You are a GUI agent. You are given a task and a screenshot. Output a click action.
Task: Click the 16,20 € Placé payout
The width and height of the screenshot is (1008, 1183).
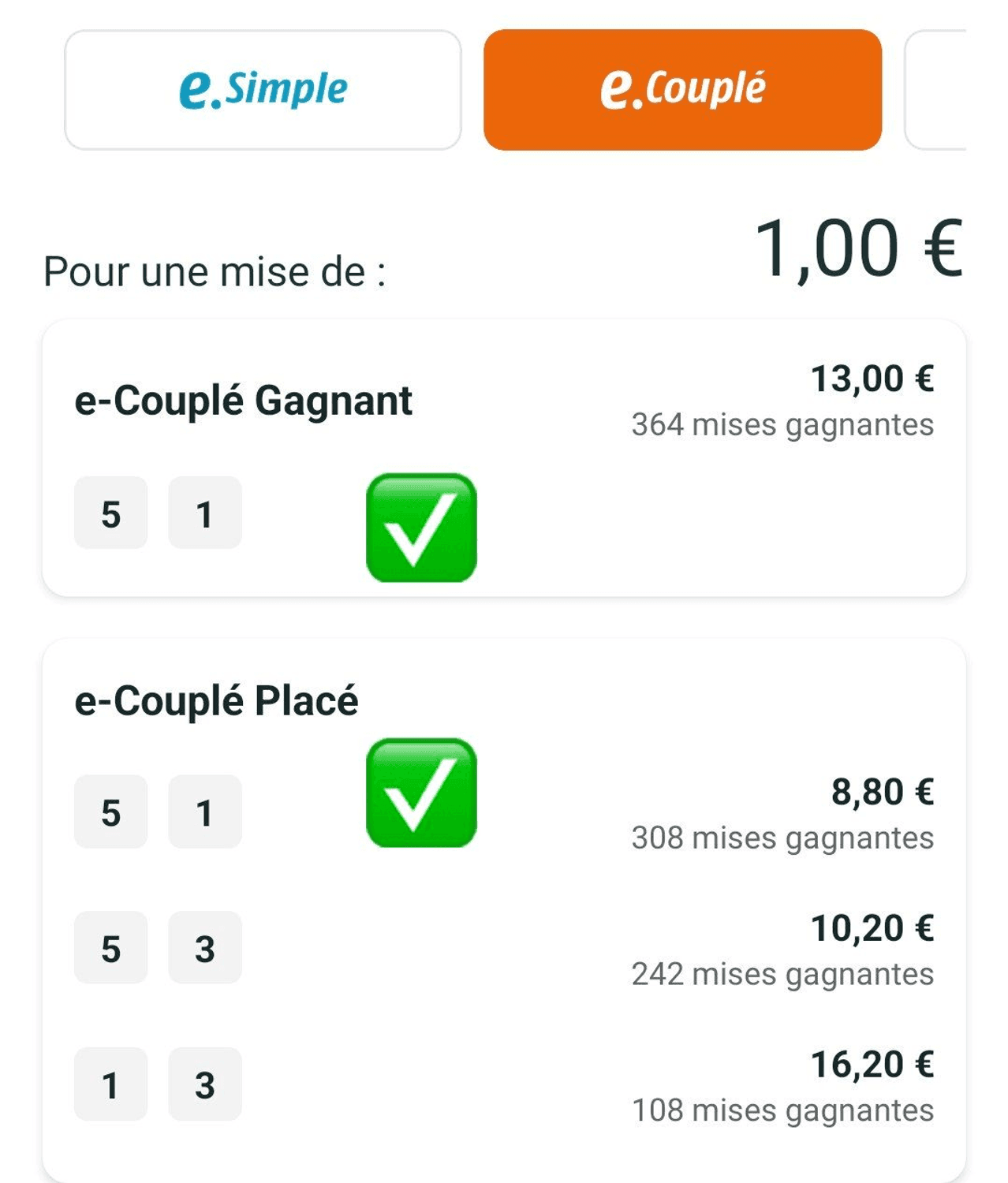pyautogui.click(x=872, y=1064)
